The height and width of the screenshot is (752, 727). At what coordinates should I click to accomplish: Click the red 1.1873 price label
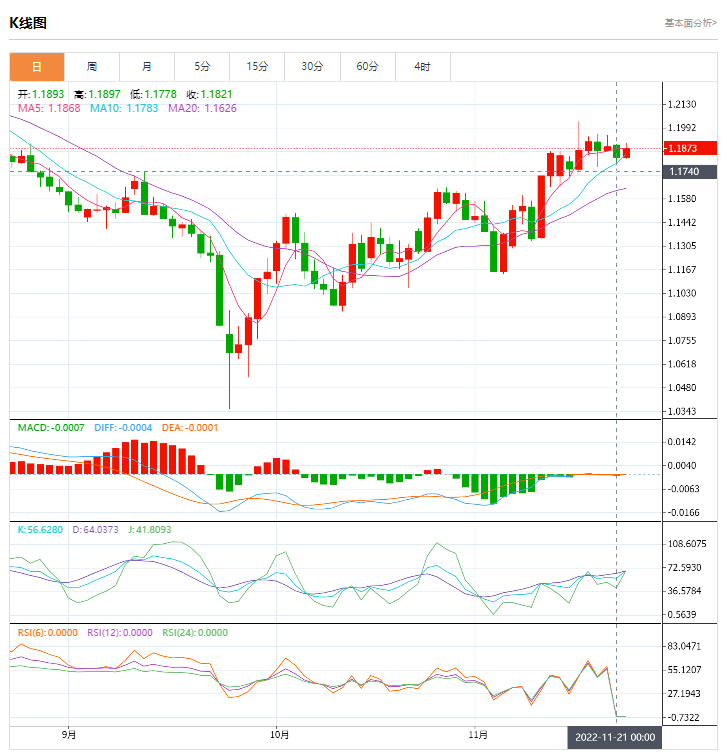pos(690,148)
